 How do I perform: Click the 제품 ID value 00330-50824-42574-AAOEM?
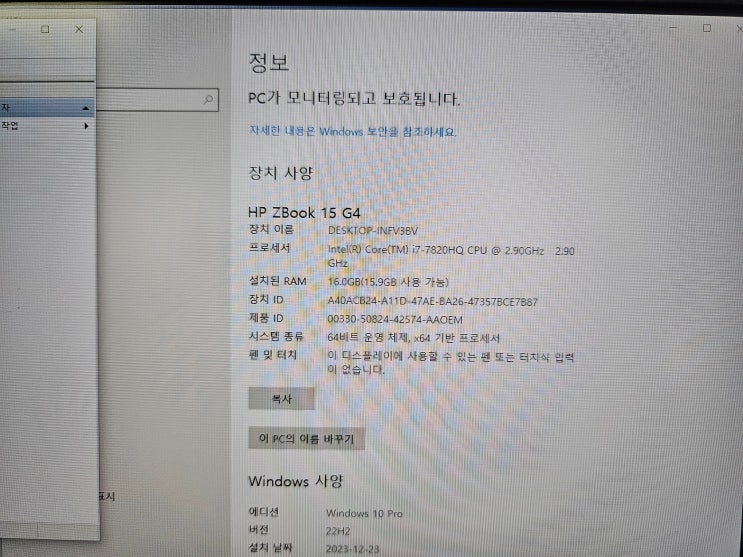pos(395,320)
